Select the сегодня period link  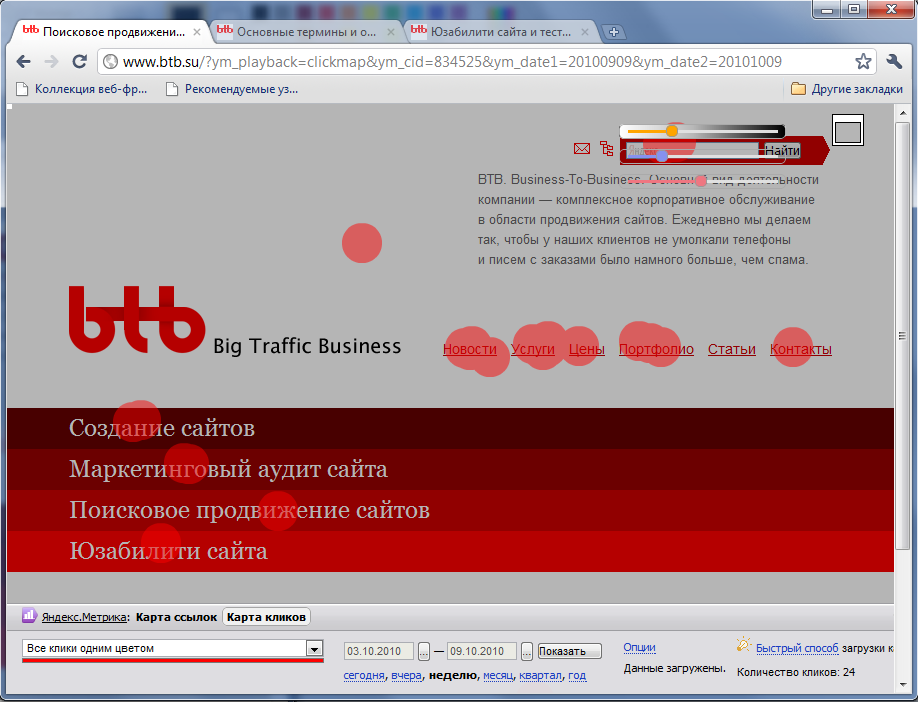pos(364,675)
